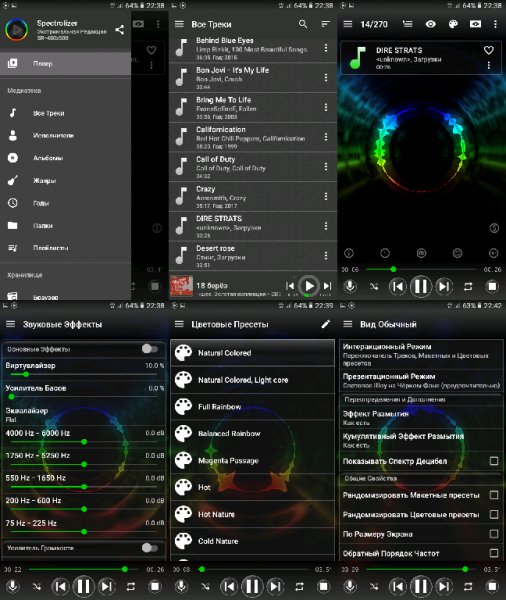Tap next-track icon in Все Треки mini player
Screen dimensions: 506x600
(x=327, y=286)
